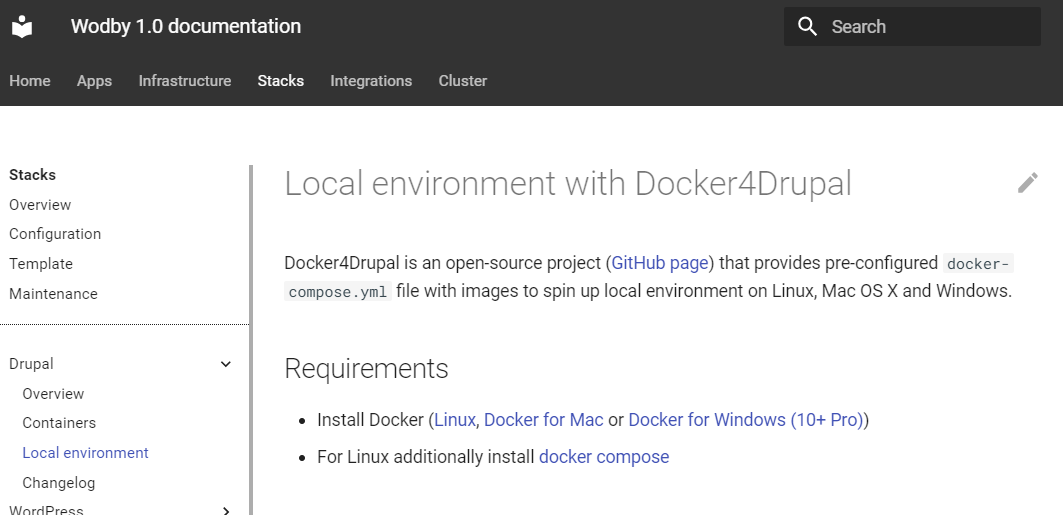Click the Wodby book logo icon
This screenshot has height=515, width=1063.
point(22,26)
